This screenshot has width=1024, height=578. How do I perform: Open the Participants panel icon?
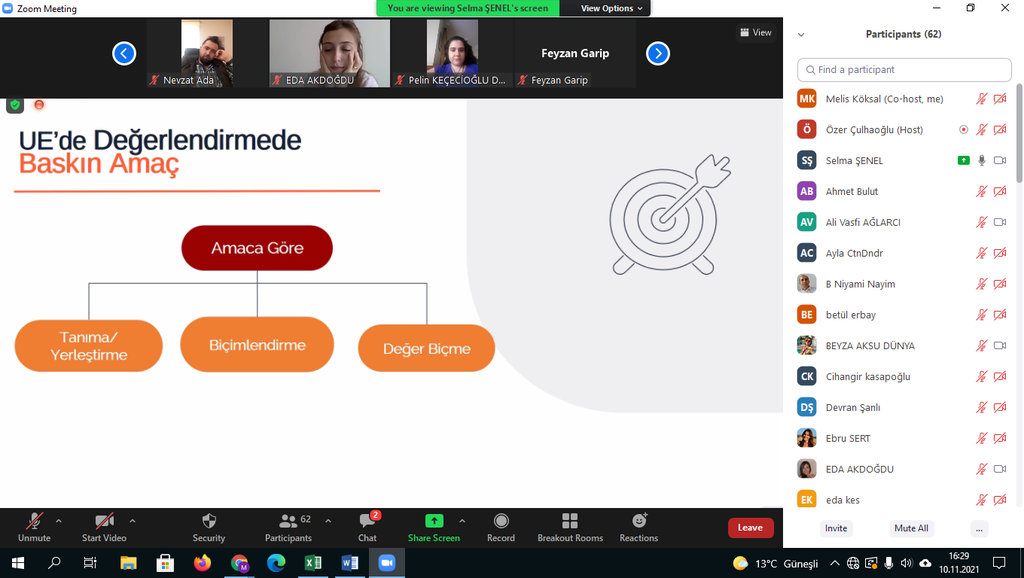coord(288,521)
